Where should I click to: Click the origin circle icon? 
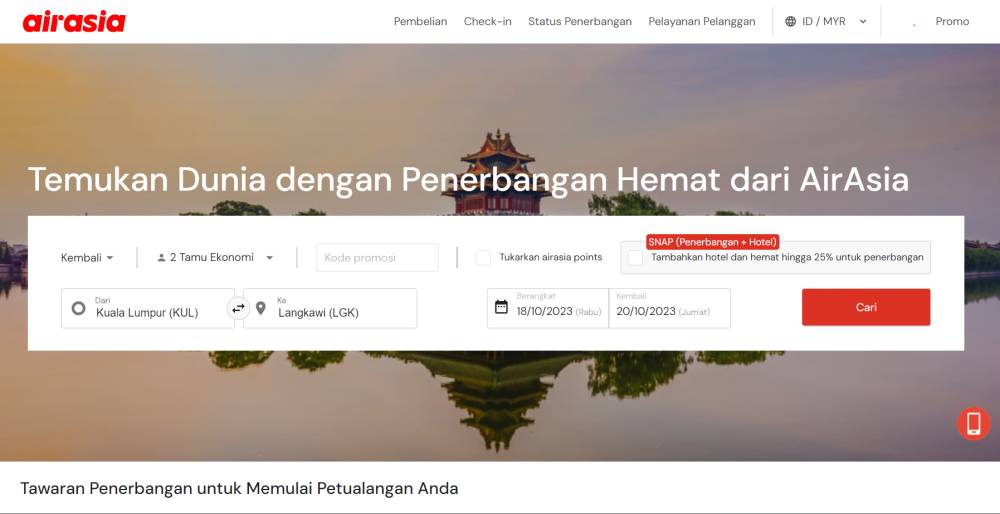[x=78, y=309]
